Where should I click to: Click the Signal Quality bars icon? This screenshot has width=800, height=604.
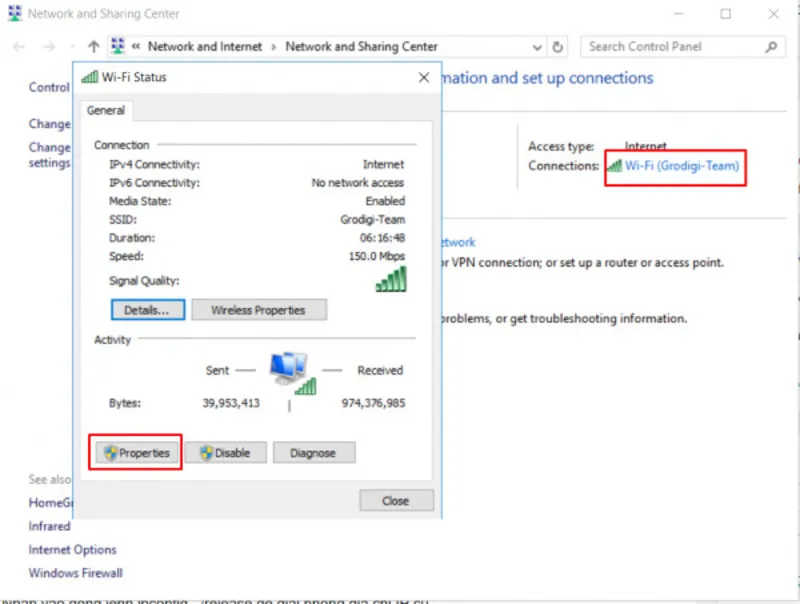[x=391, y=279]
